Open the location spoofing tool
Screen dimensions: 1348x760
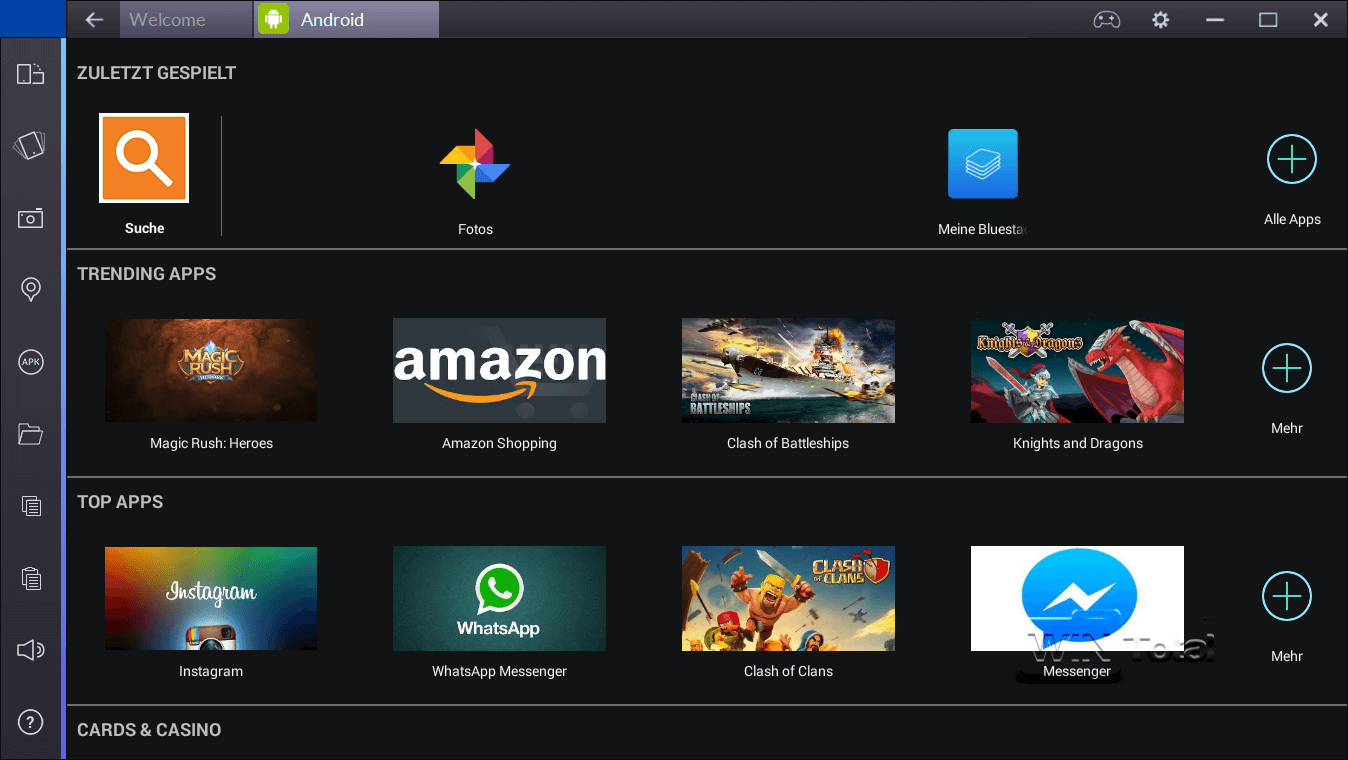coord(30,289)
